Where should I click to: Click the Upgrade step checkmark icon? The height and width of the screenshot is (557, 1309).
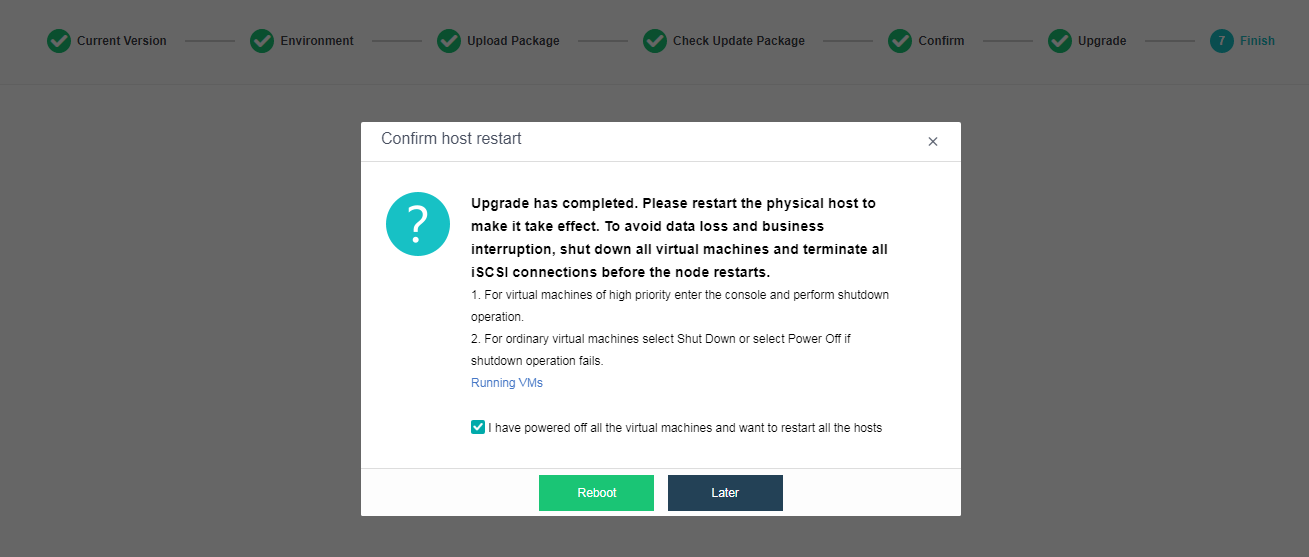tap(1060, 41)
